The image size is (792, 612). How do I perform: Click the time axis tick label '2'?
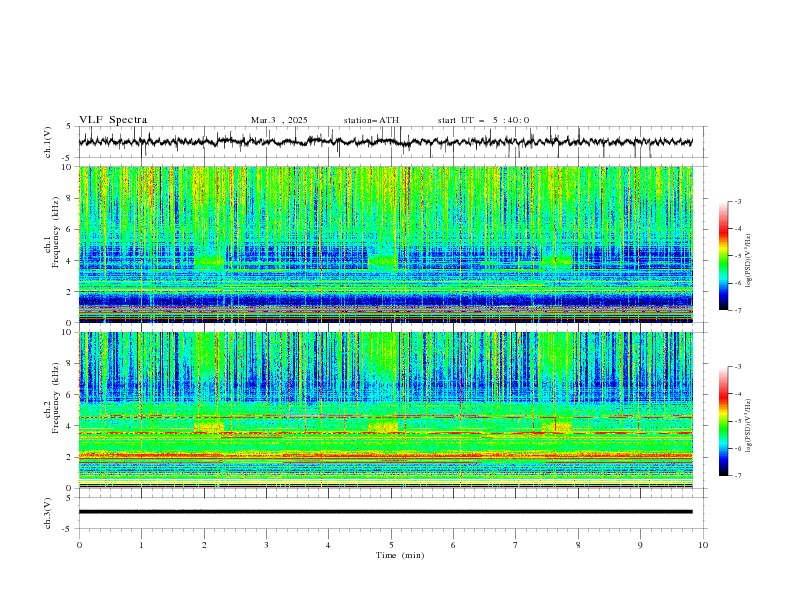tap(204, 545)
